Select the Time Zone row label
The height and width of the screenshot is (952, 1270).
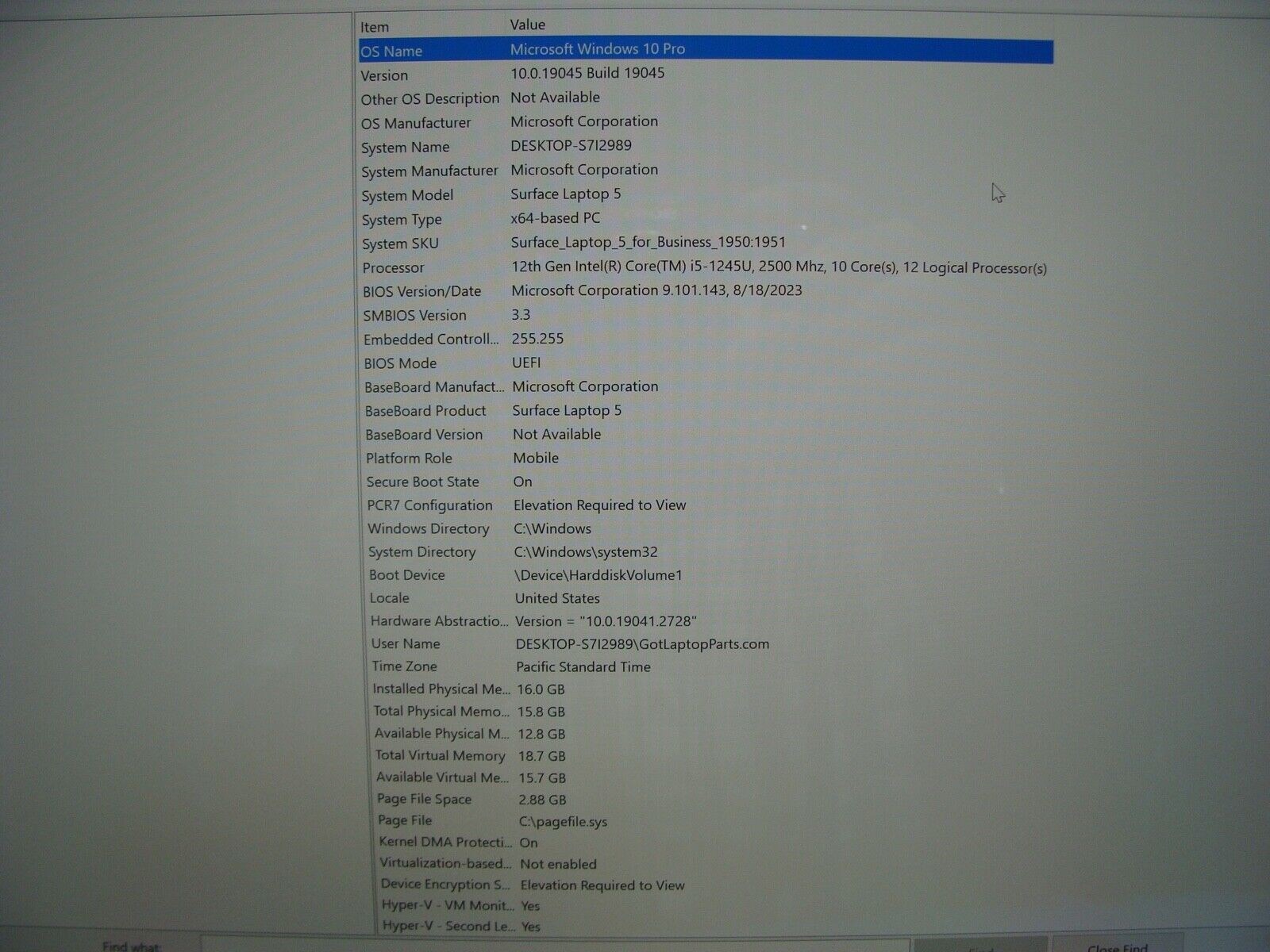click(405, 667)
